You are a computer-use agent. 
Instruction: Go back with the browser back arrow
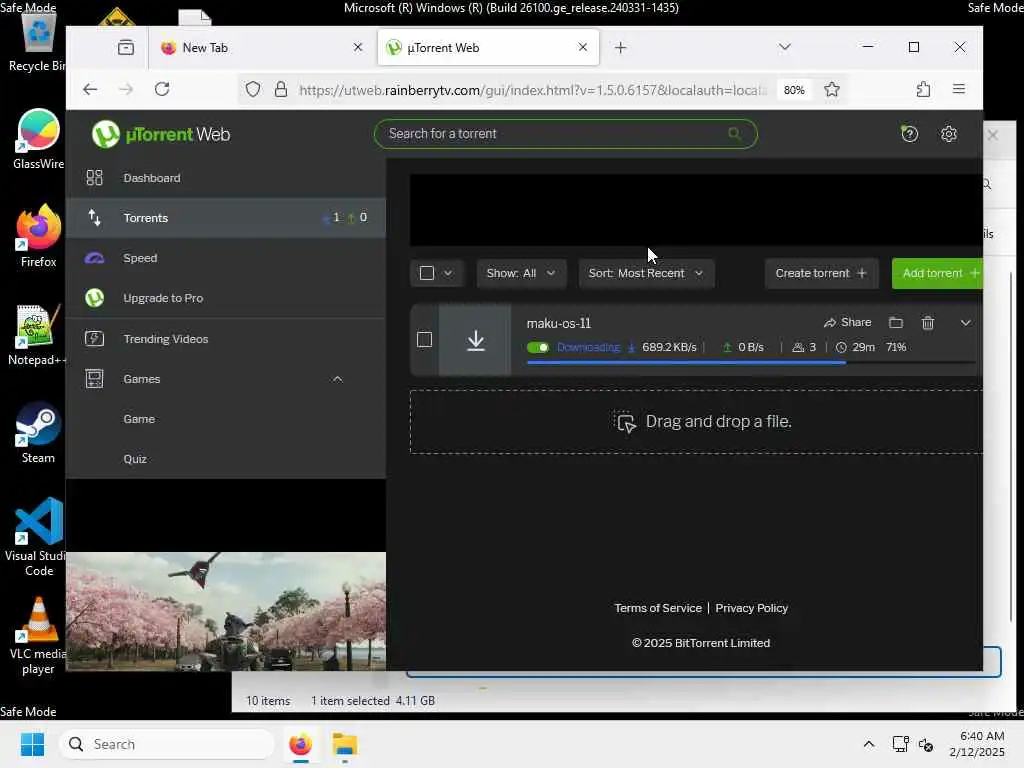[90, 89]
